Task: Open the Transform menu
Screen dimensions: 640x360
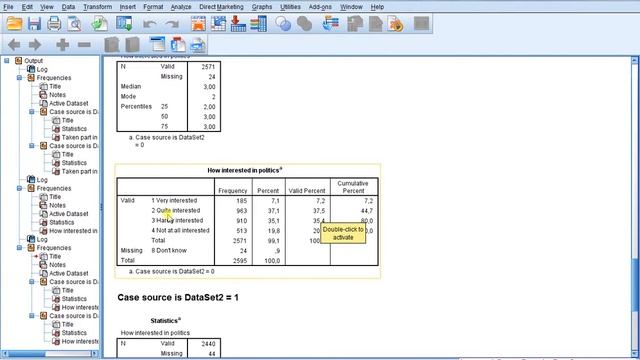Action: (x=97, y=7)
